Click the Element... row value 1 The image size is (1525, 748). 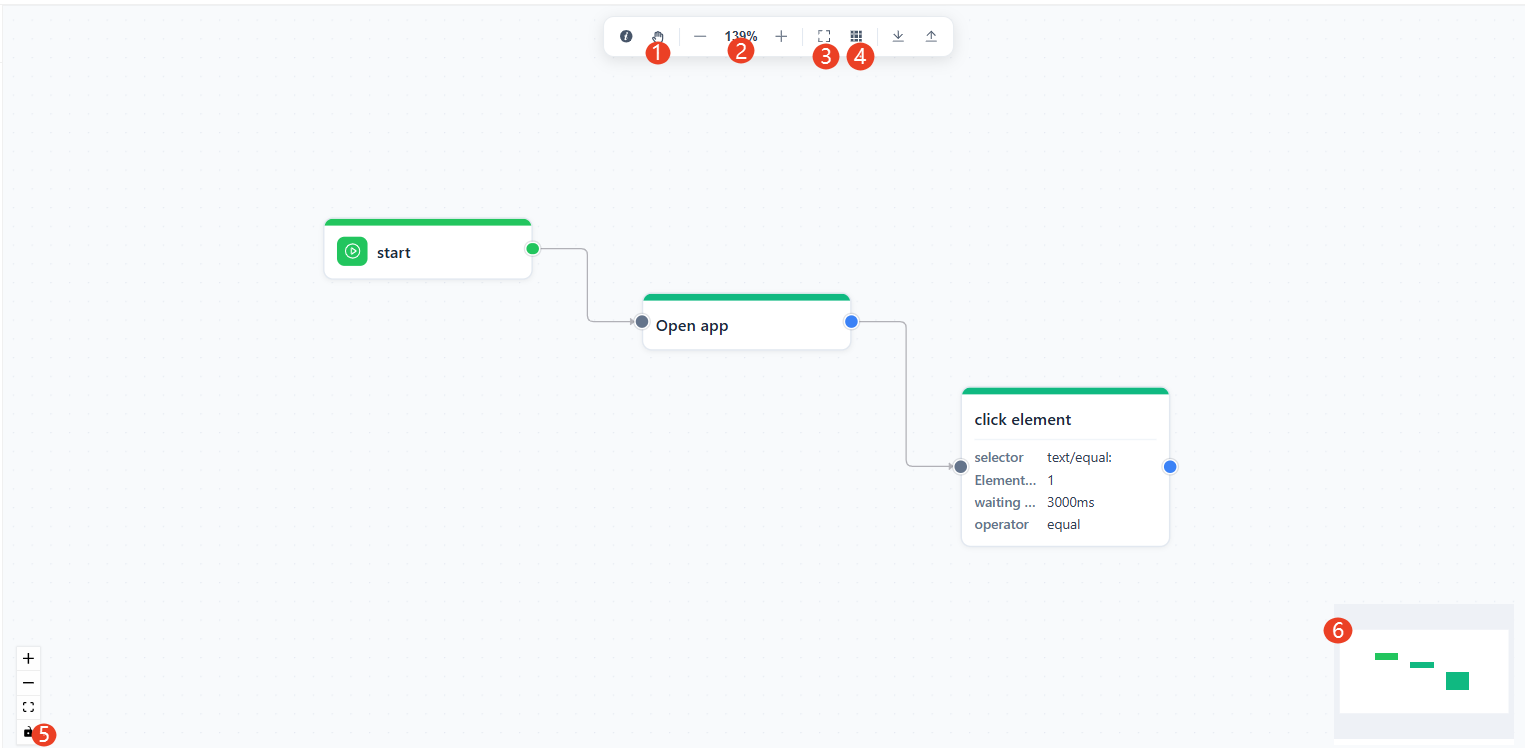1050,480
